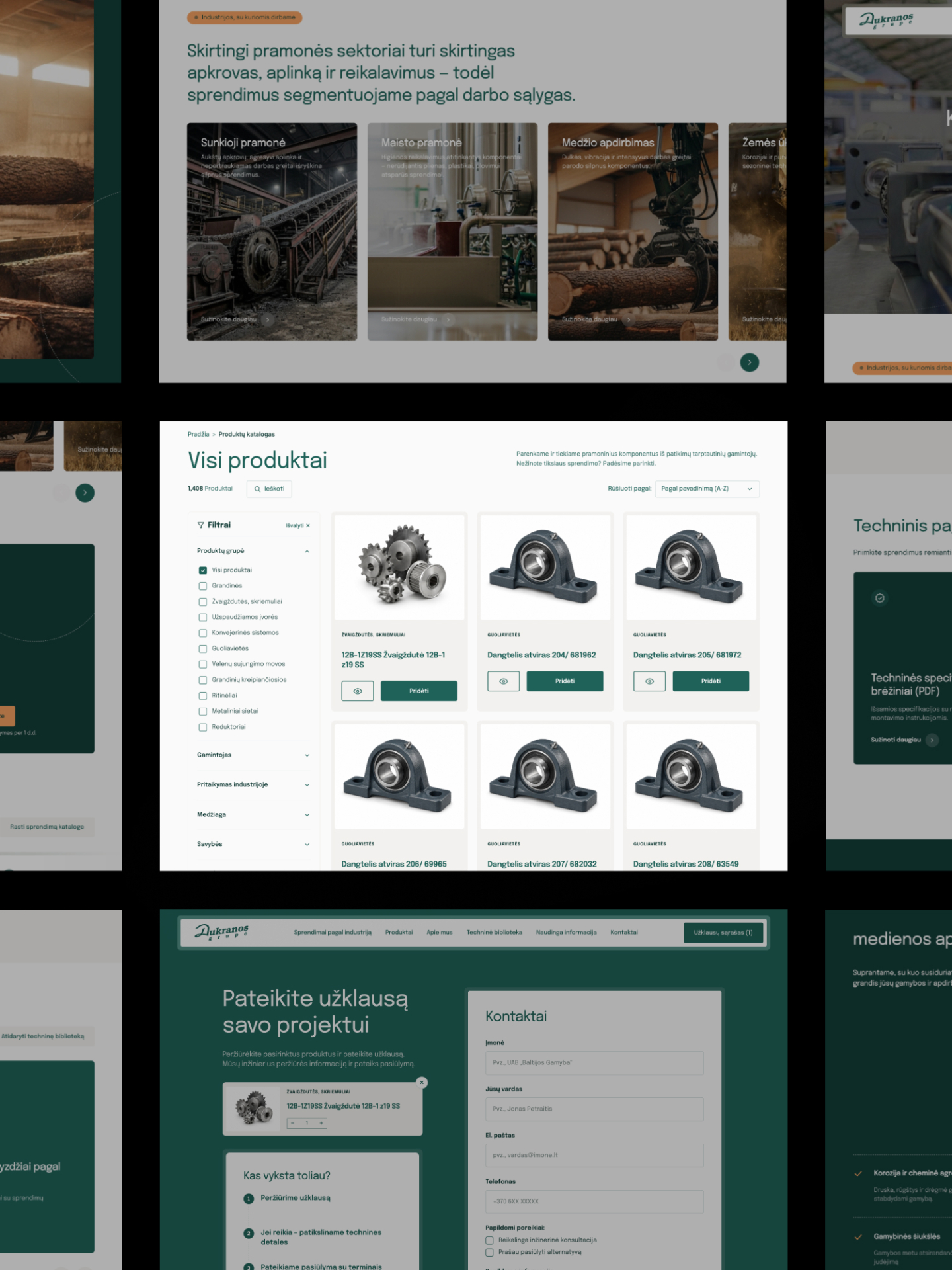
Task: Check the Metaliniai sietai checkbox
Action: pyautogui.click(x=203, y=712)
